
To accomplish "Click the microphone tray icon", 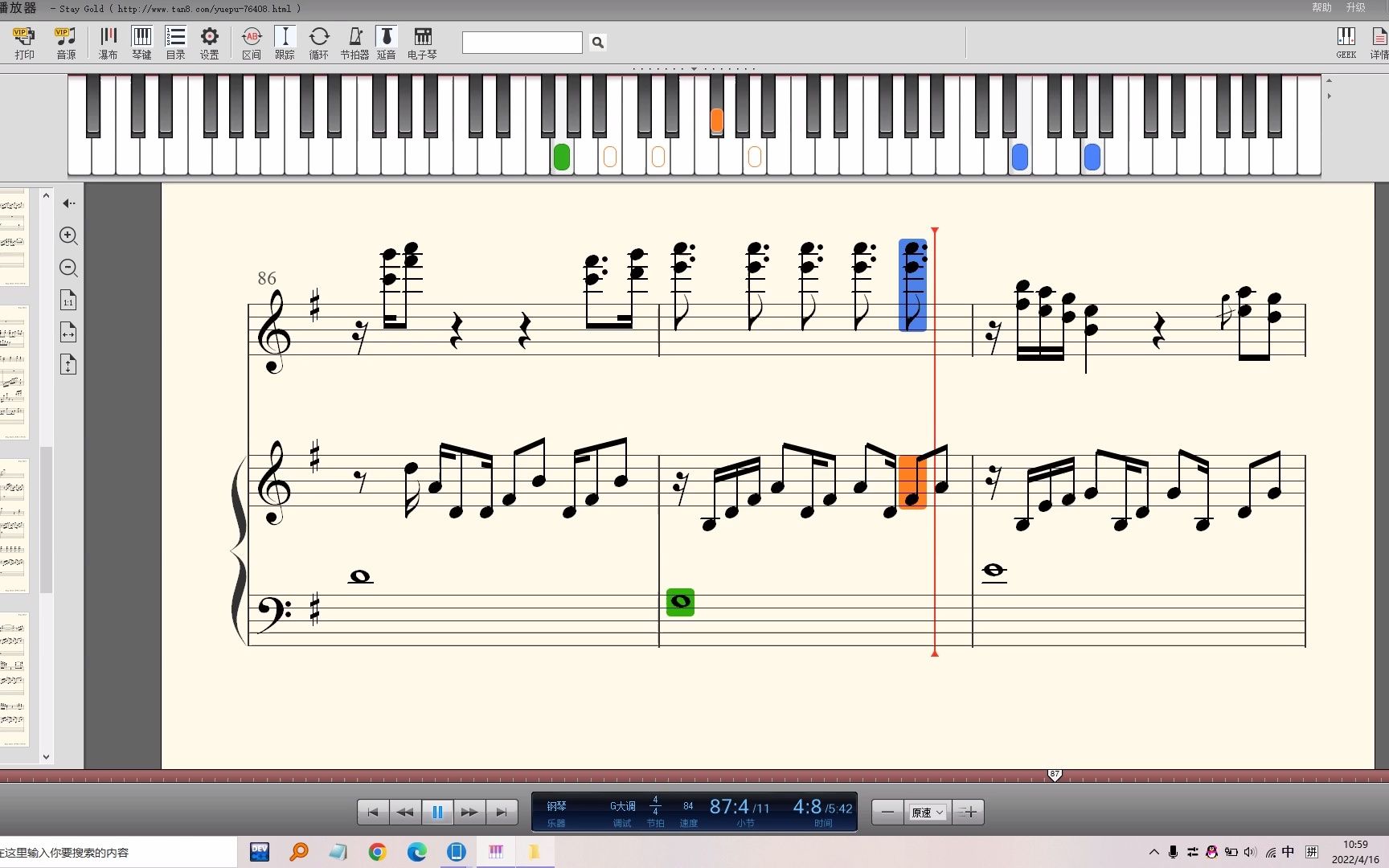I will (x=1174, y=852).
